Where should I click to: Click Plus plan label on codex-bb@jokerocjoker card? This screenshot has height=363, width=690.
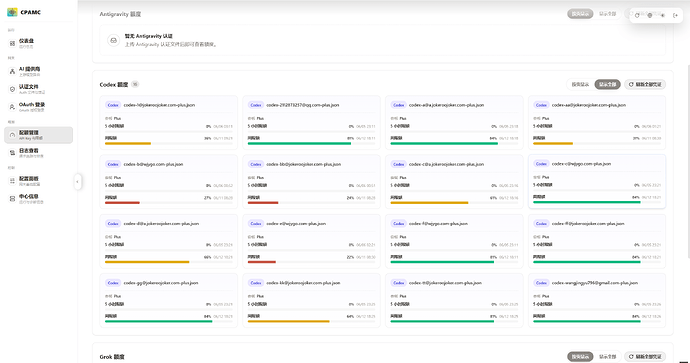[x=260, y=178]
